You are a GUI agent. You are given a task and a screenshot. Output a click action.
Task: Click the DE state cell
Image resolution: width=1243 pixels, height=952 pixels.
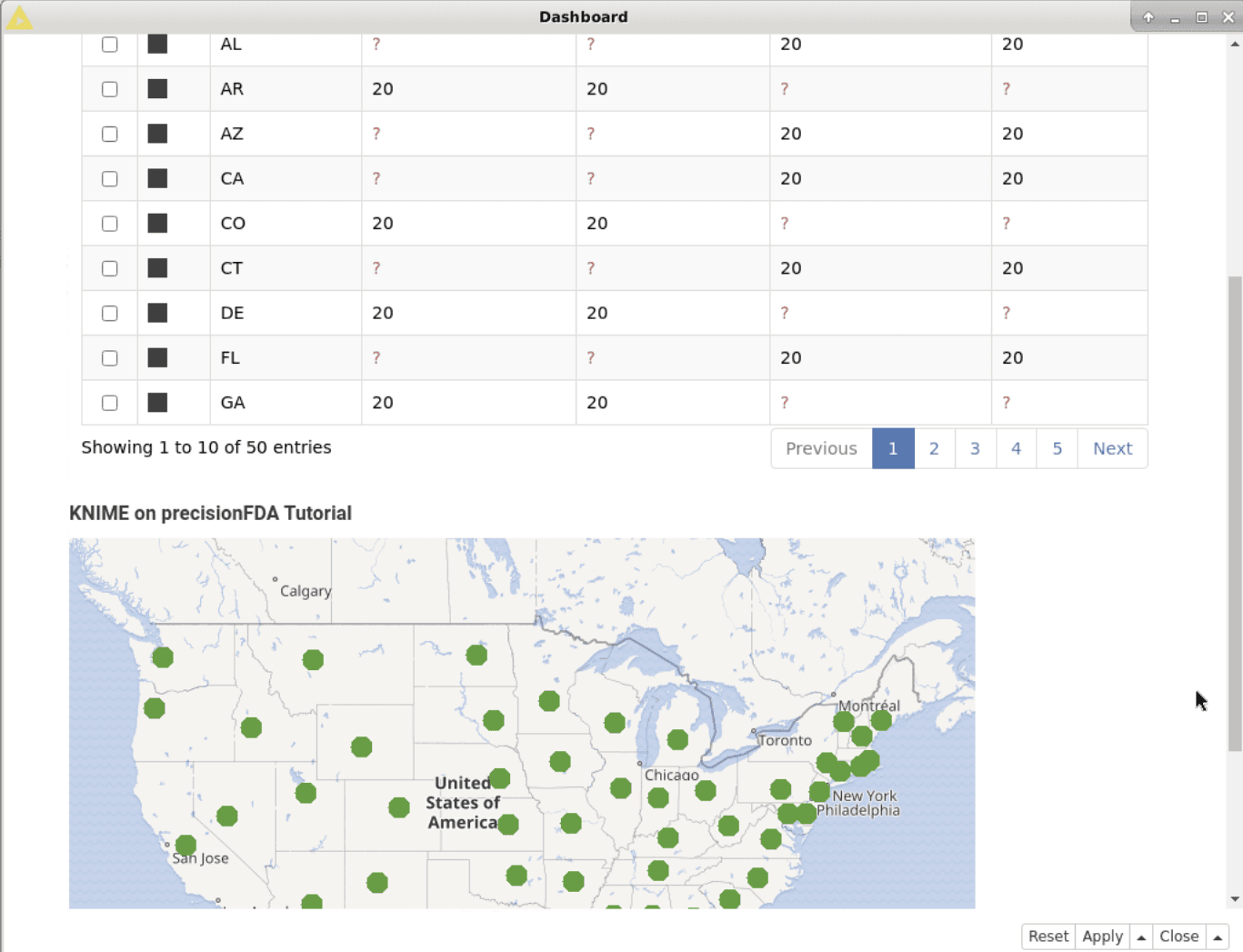point(286,313)
